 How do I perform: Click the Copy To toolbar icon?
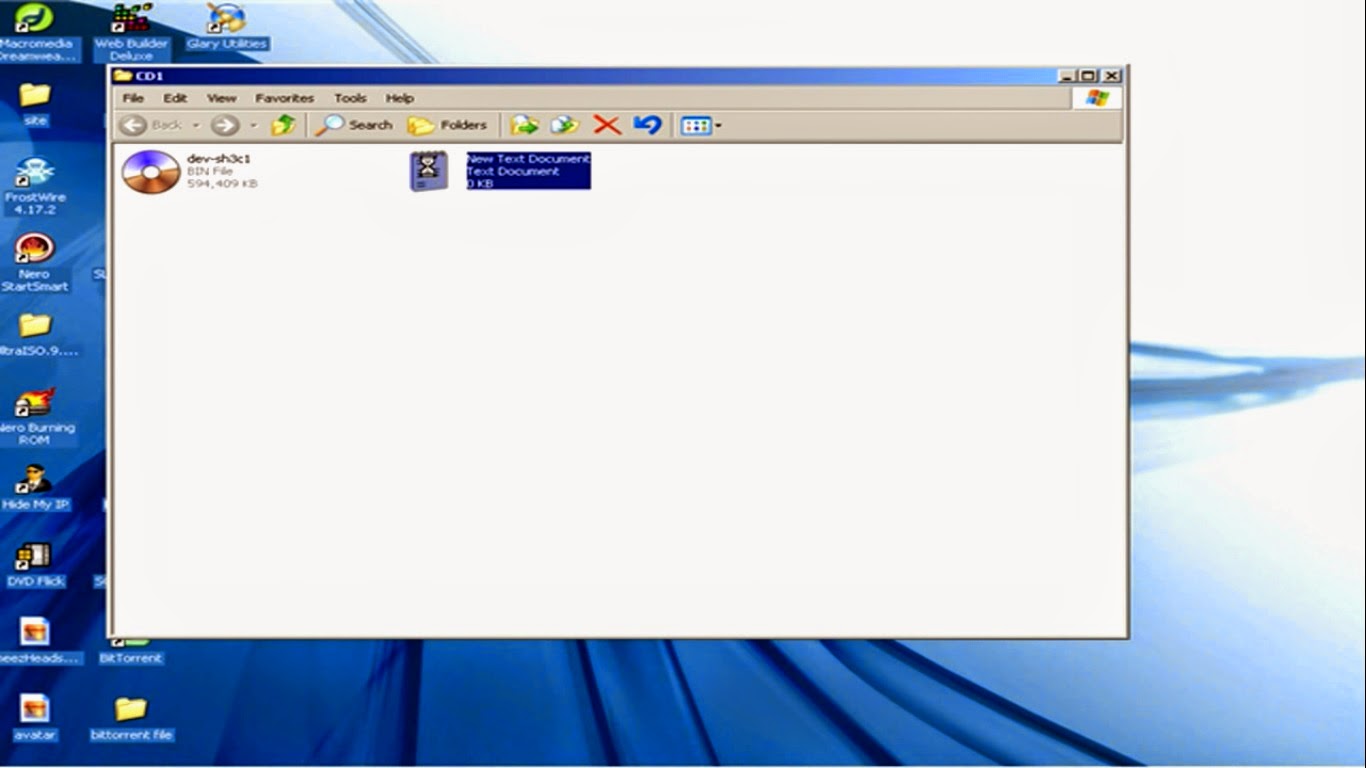point(565,125)
